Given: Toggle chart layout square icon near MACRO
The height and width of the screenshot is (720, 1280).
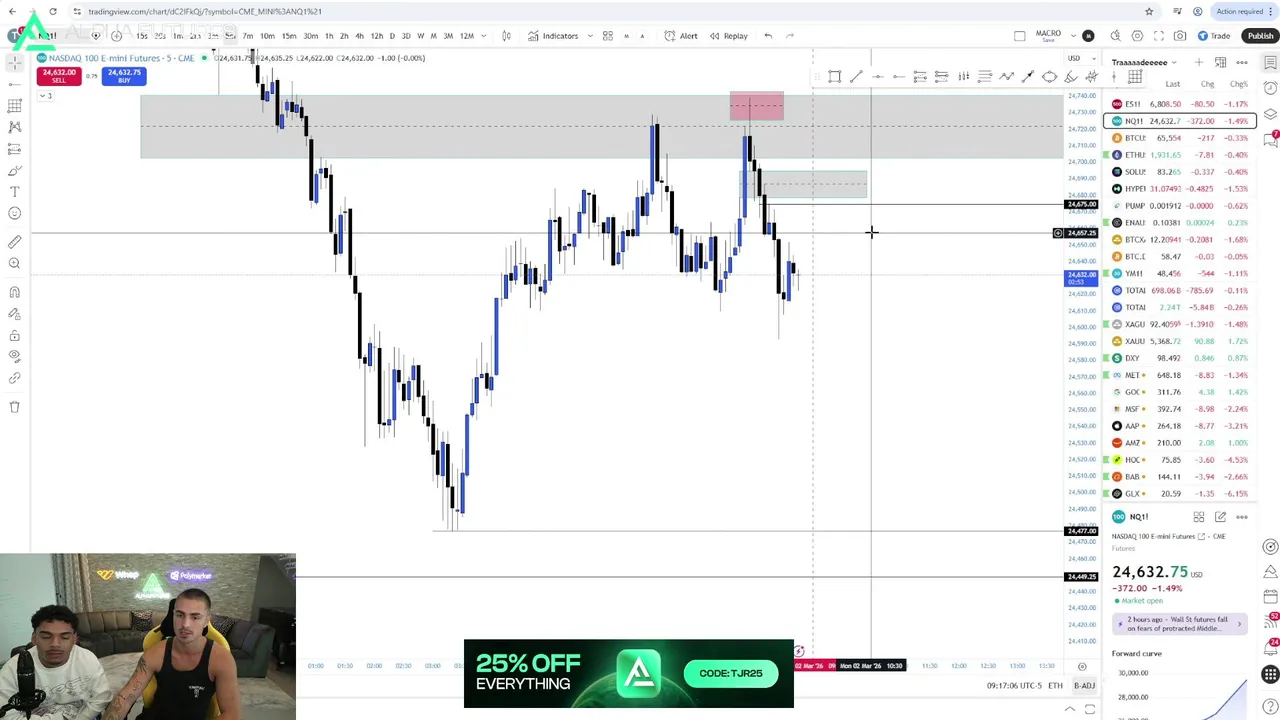Looking at the screenshot, I should tap(1019, 36).
